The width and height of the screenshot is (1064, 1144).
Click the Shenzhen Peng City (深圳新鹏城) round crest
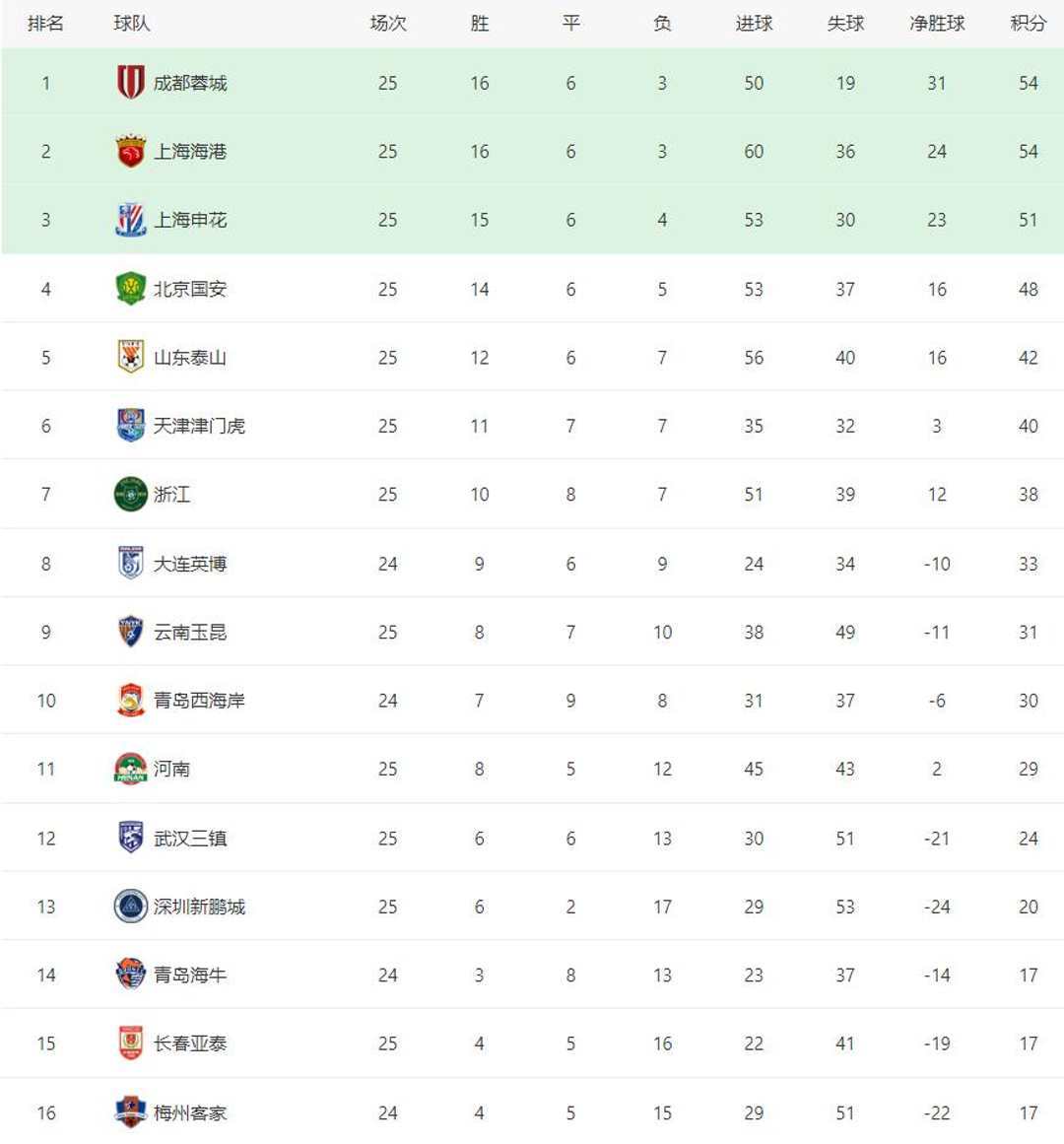130,907
